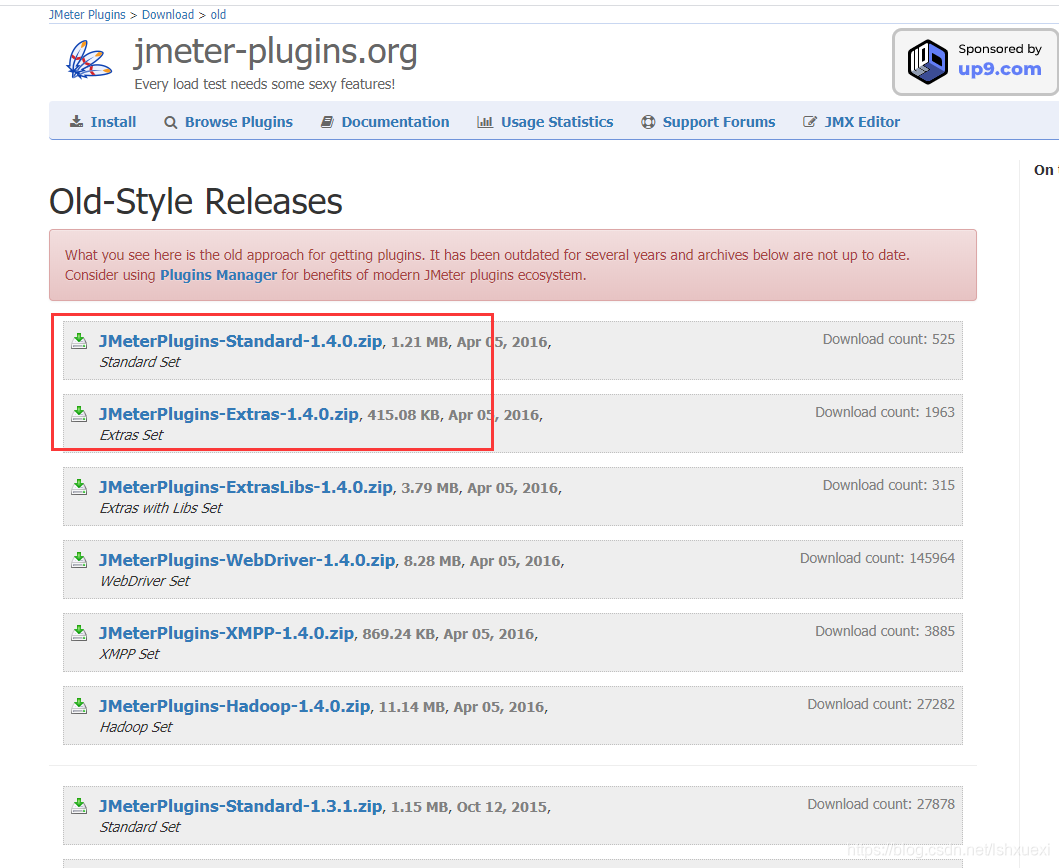Click the 'Hadoop Set' description

136,727
